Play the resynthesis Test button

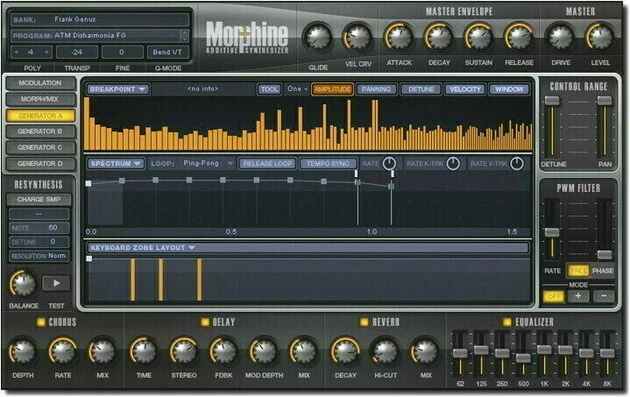[56, 283]
